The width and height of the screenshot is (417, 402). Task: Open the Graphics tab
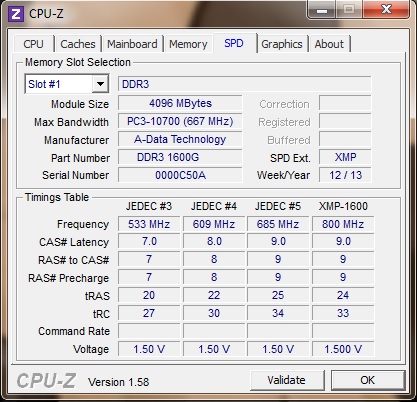(282, 44)
